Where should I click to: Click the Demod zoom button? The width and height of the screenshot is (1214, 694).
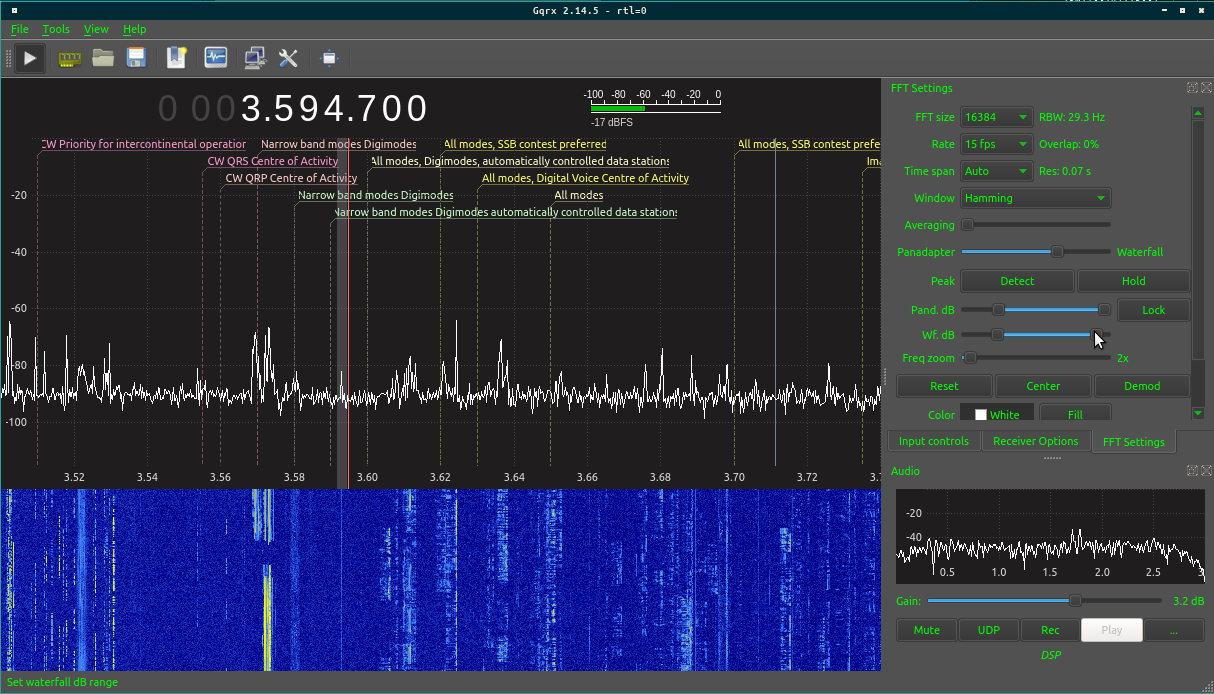(x=1142, y=386)
